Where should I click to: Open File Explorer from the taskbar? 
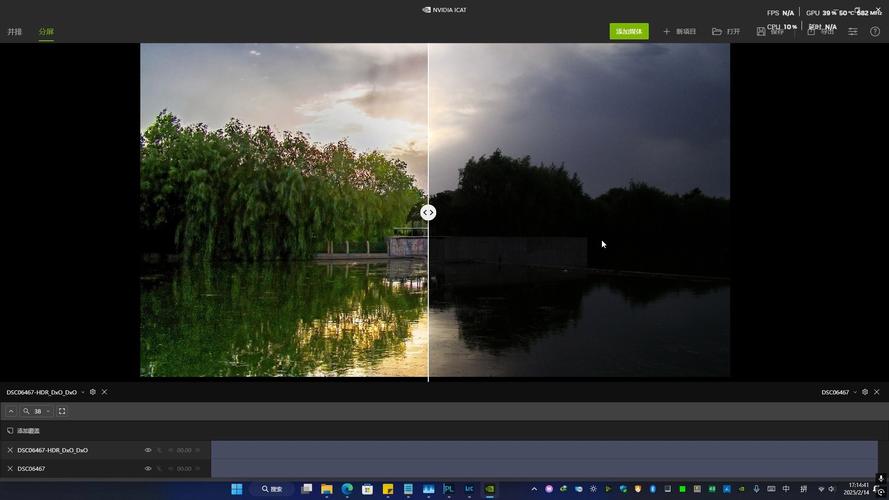326,489
